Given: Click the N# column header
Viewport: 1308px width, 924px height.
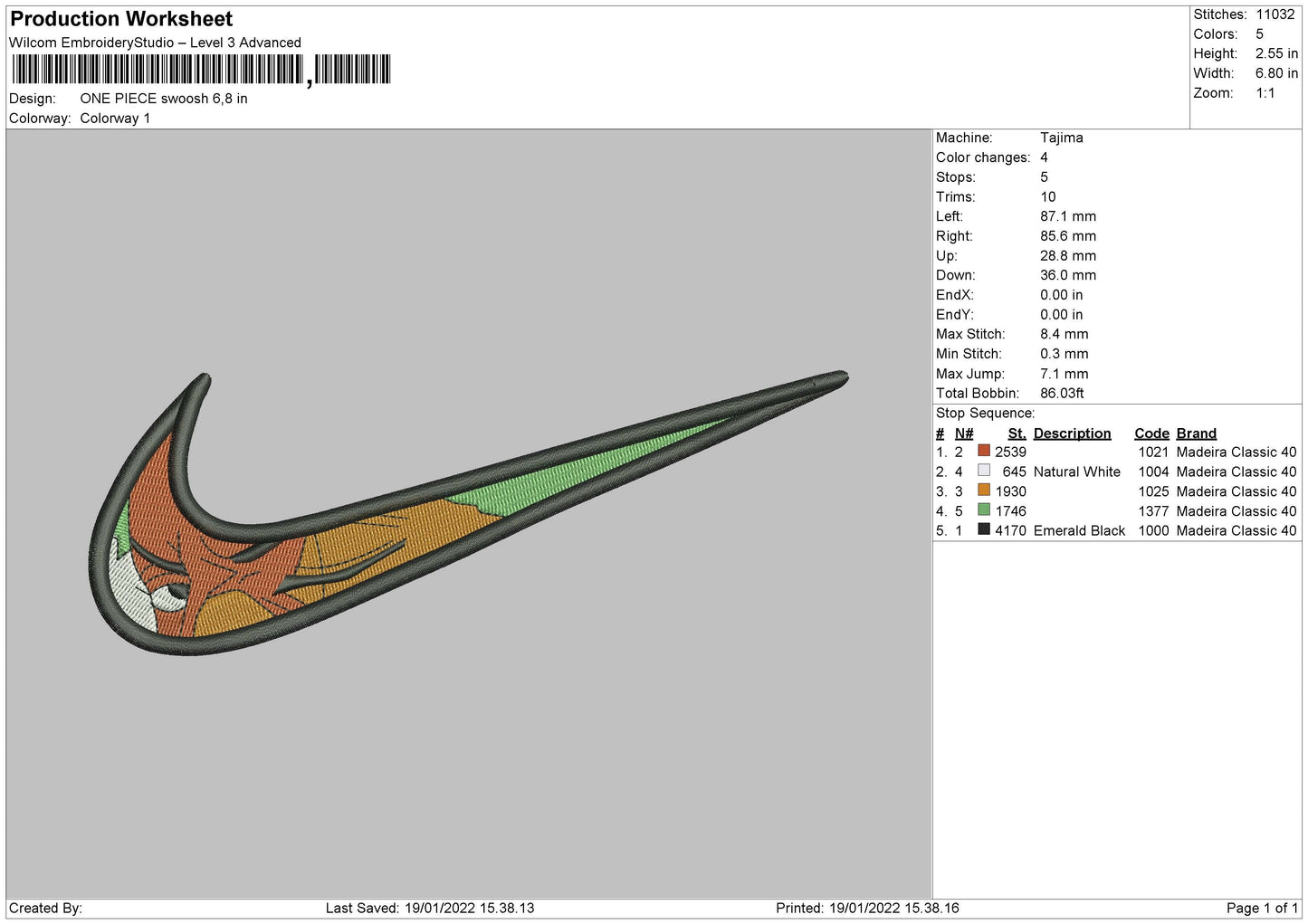Looking at the screenshot, I should pyautogui.click(x=964, y=433).
